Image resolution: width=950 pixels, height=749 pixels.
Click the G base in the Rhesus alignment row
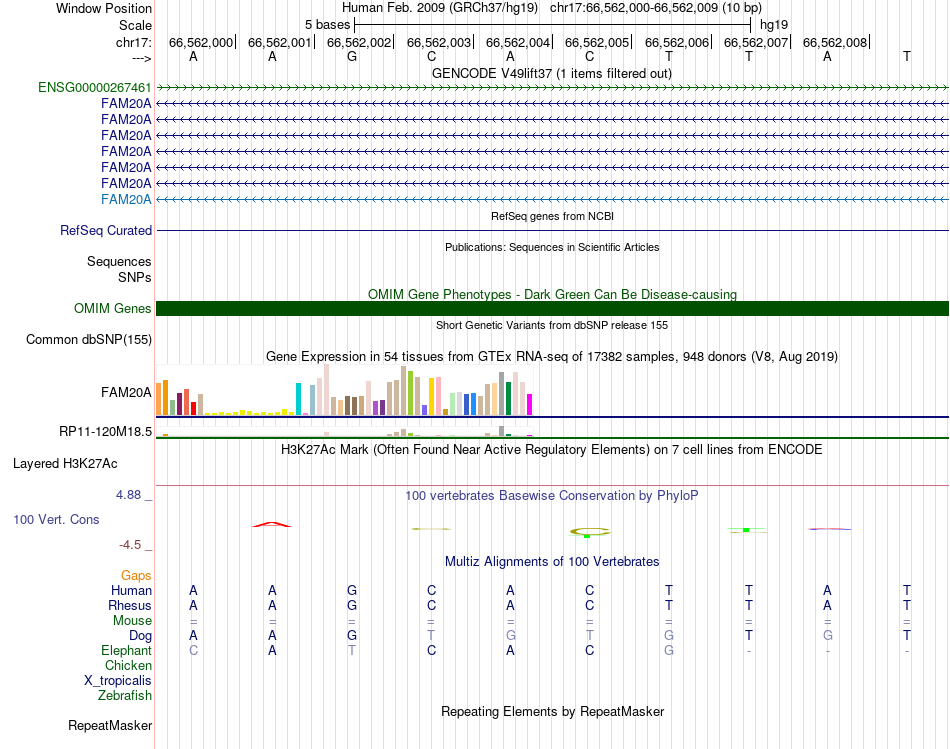(x=352, y=605)
